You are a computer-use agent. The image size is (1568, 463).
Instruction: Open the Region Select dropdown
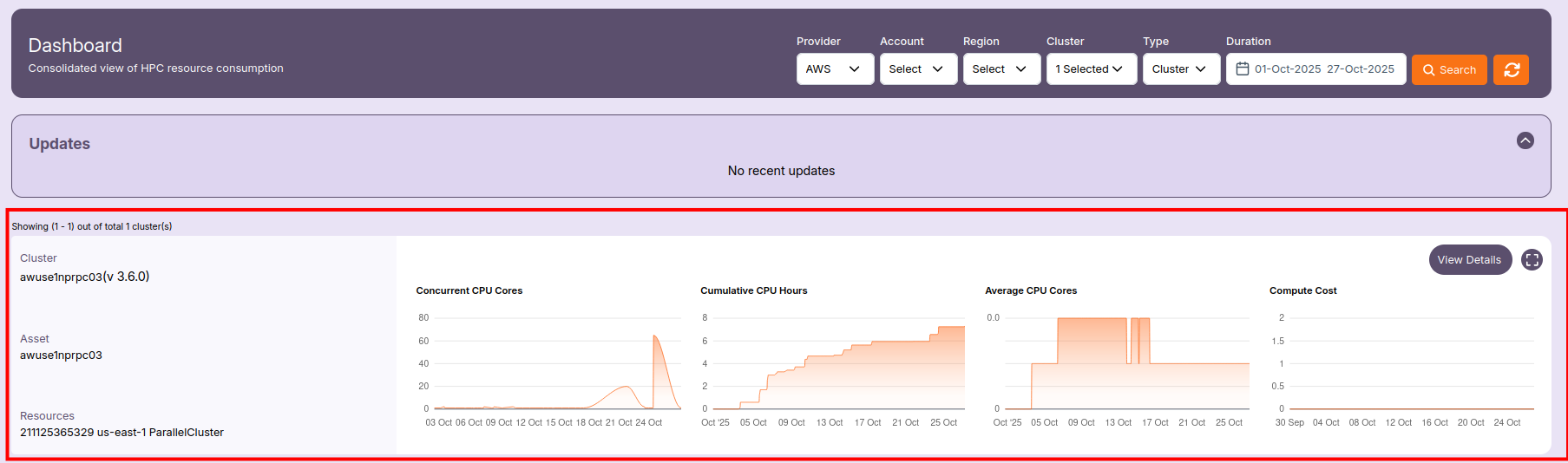(1001, 69)
